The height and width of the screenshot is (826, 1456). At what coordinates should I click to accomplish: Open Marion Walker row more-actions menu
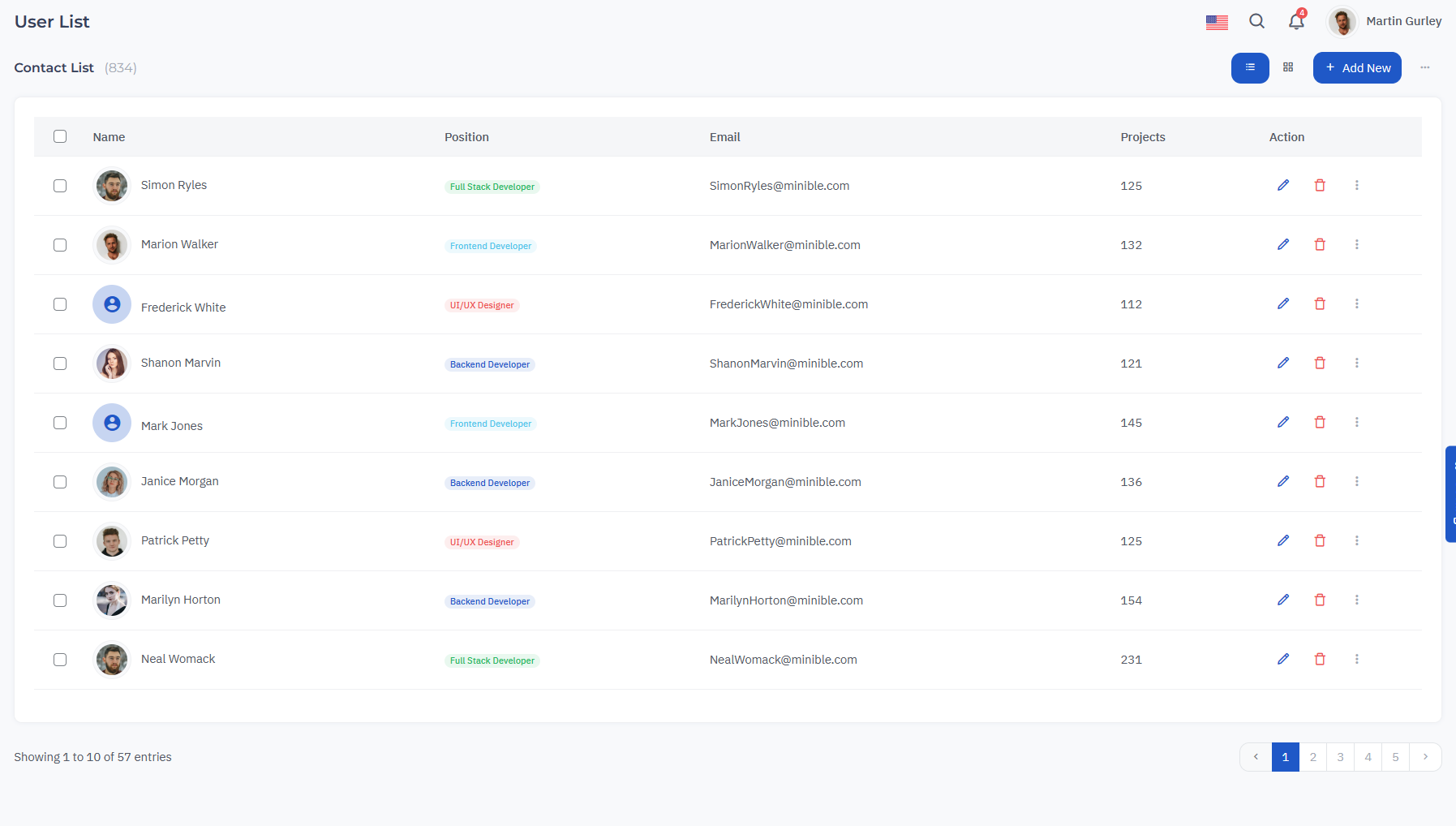coord(1356,244)
